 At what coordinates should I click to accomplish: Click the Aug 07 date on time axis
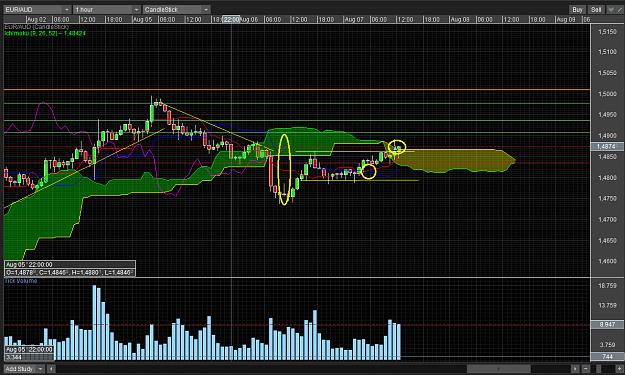coord(354,20)
